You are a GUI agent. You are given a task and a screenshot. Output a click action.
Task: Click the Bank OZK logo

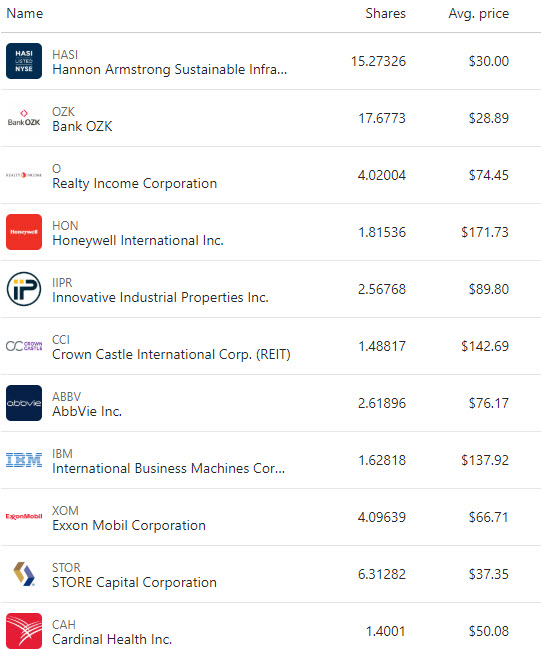tap(24, 118)
